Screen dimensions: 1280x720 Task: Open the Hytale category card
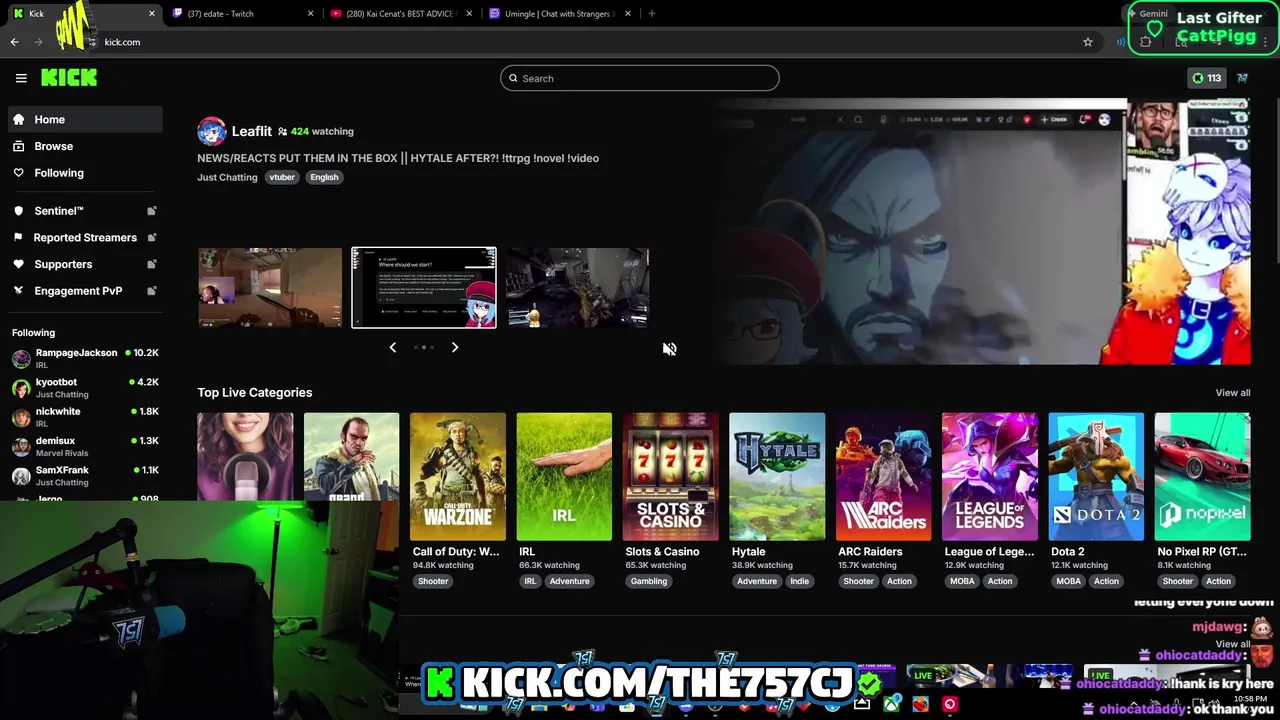click(777, 477)
